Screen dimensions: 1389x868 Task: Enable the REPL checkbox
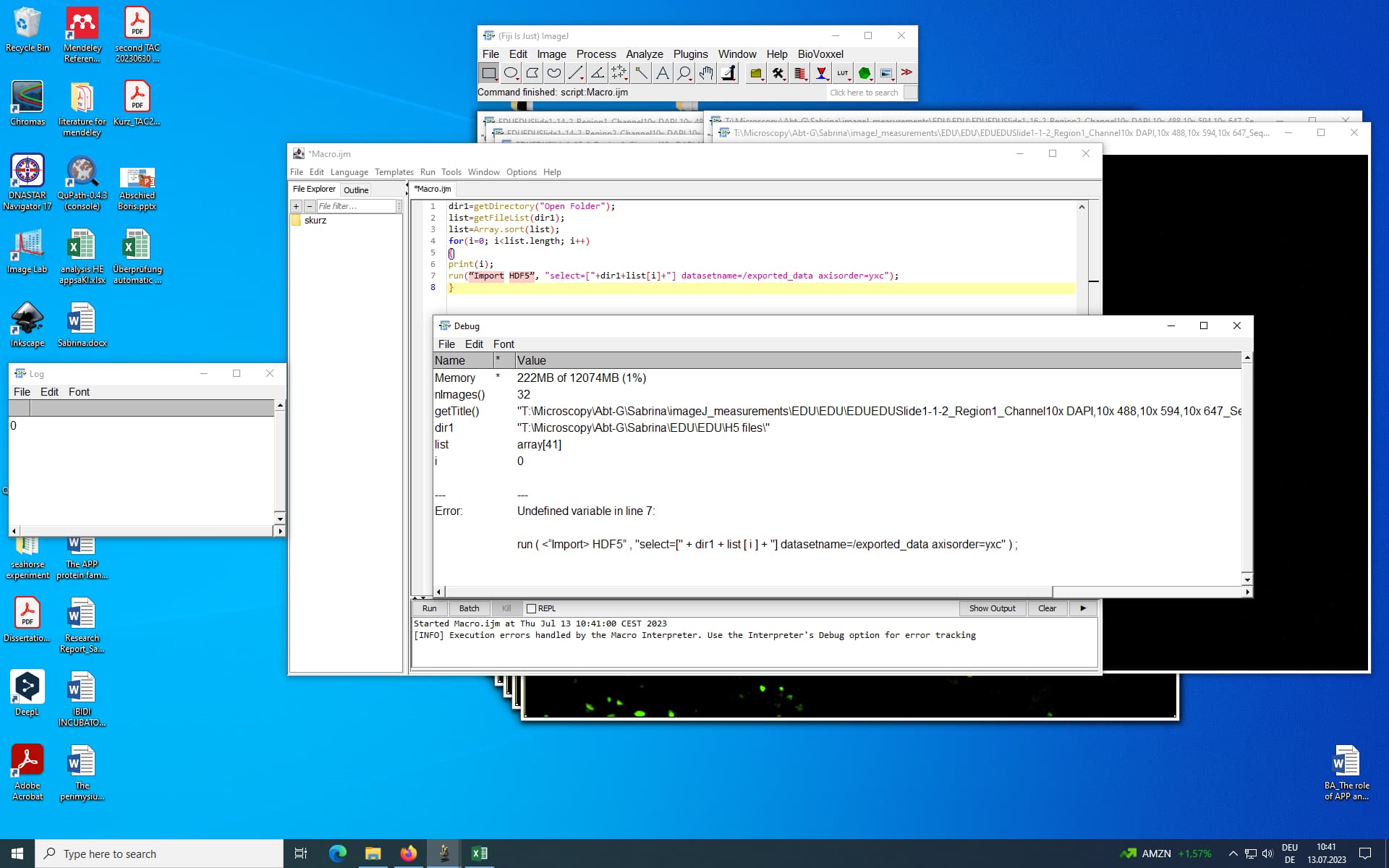pos(532,608)
